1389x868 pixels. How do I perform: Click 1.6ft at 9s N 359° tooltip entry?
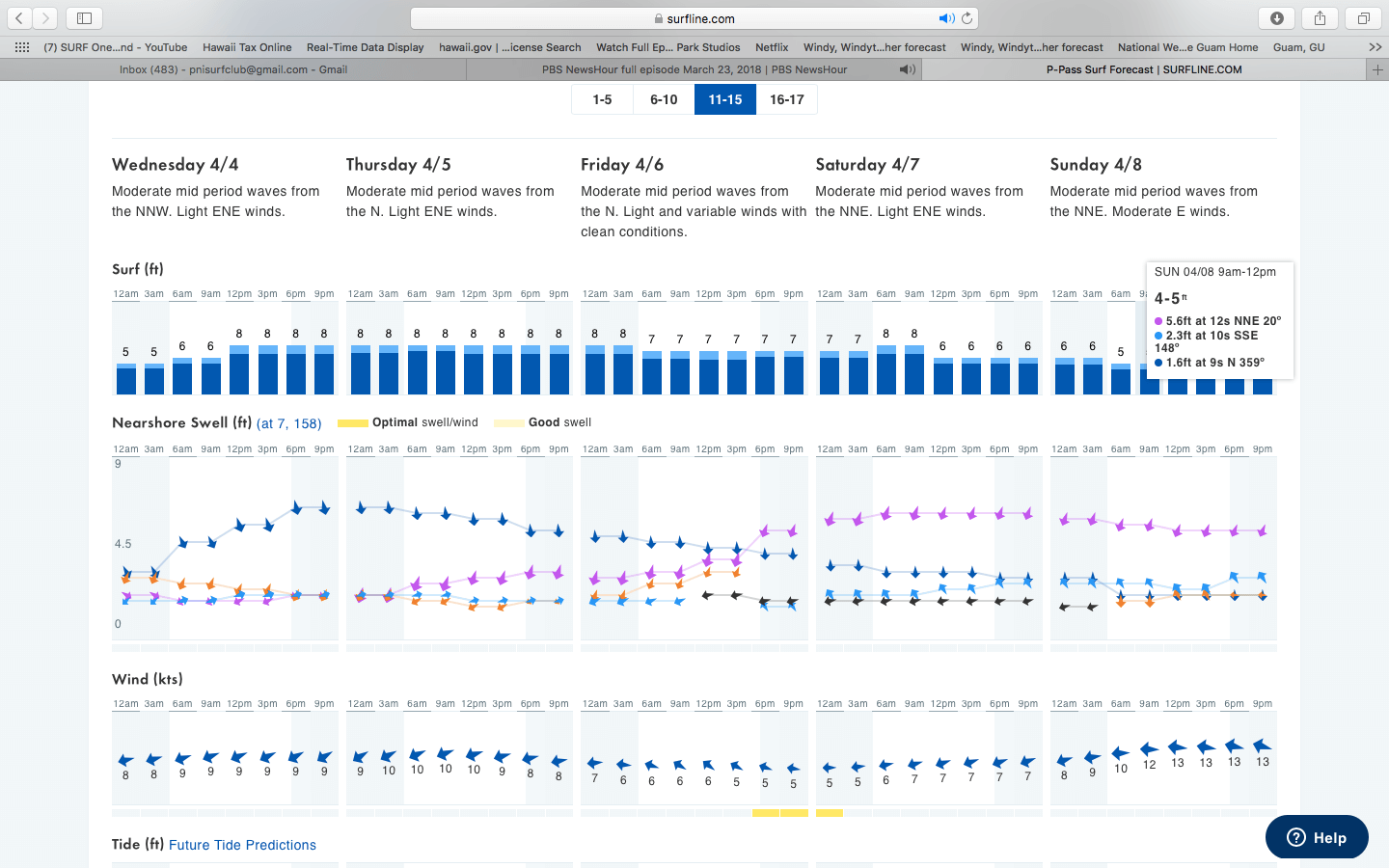point(1210,363)
